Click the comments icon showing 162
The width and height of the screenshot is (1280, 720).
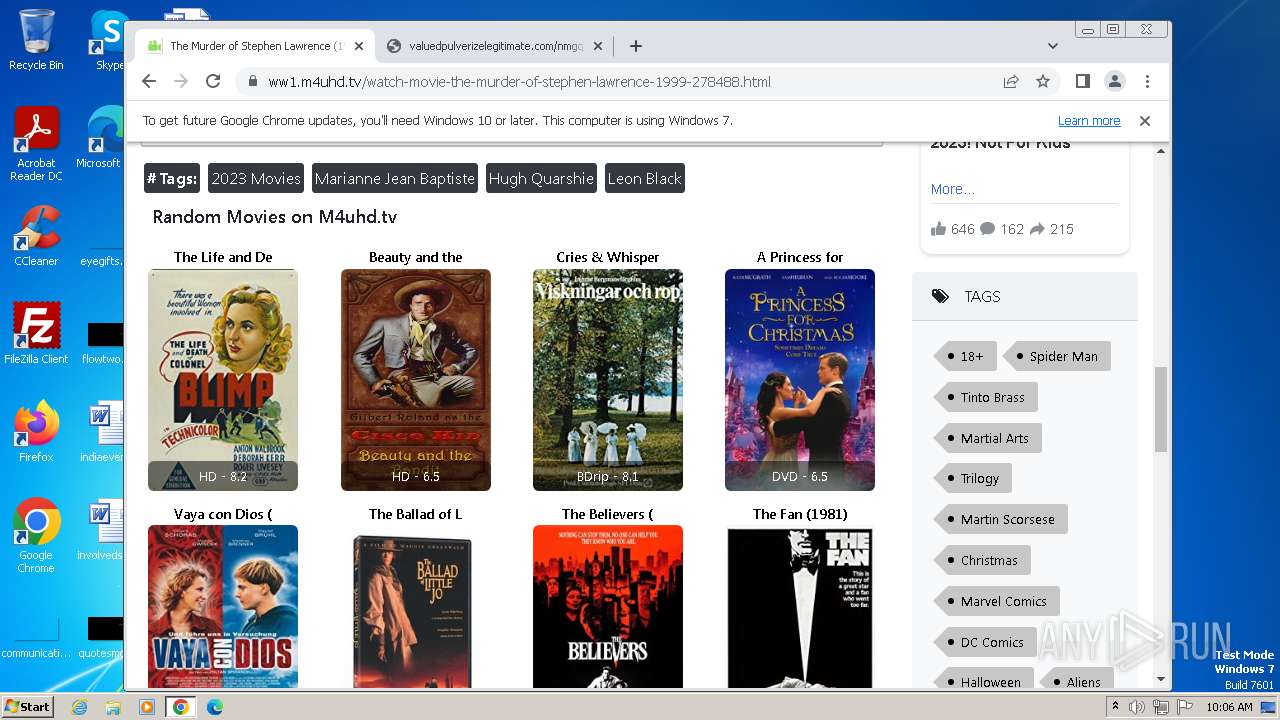click(987, 229)
